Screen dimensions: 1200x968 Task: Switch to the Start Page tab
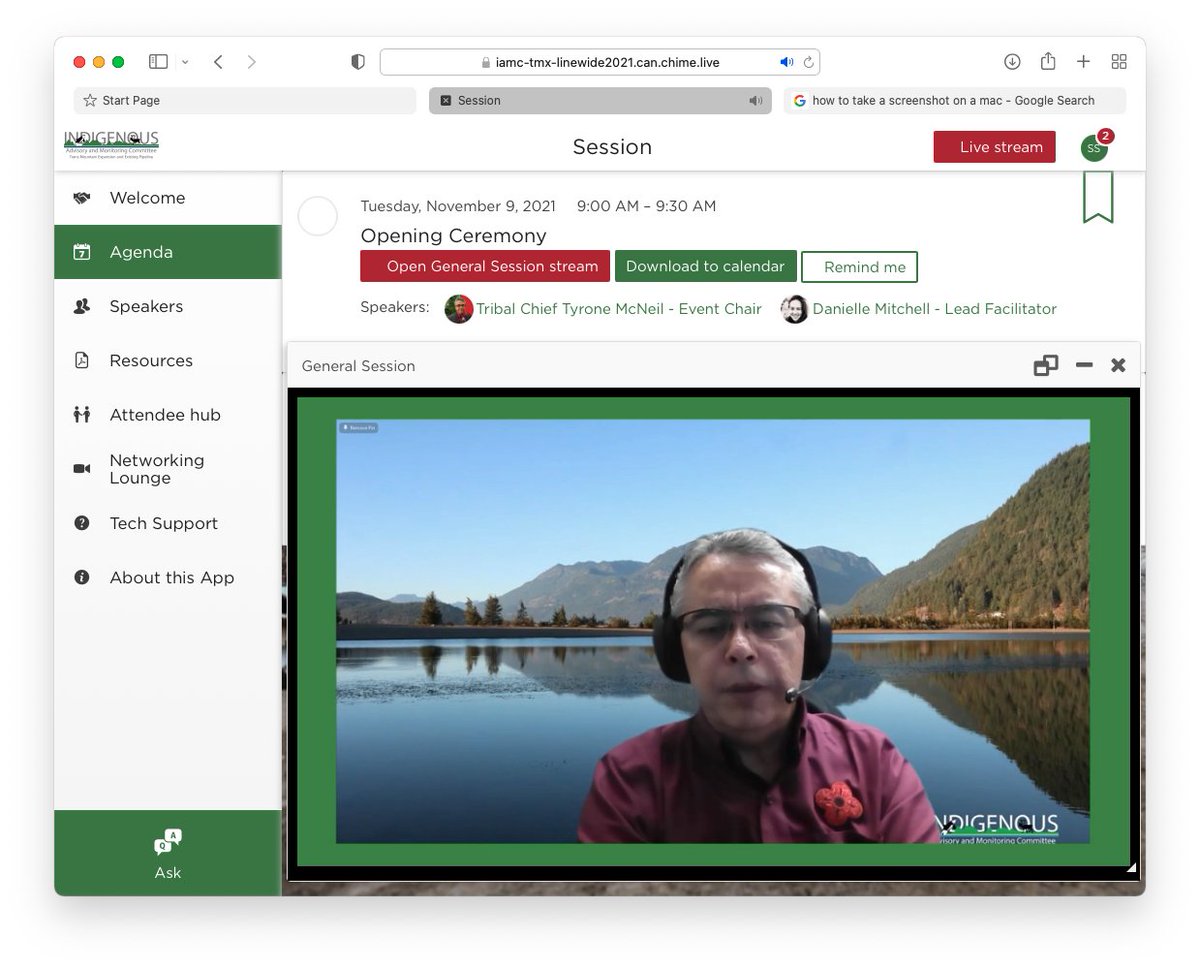click(244, 100)
